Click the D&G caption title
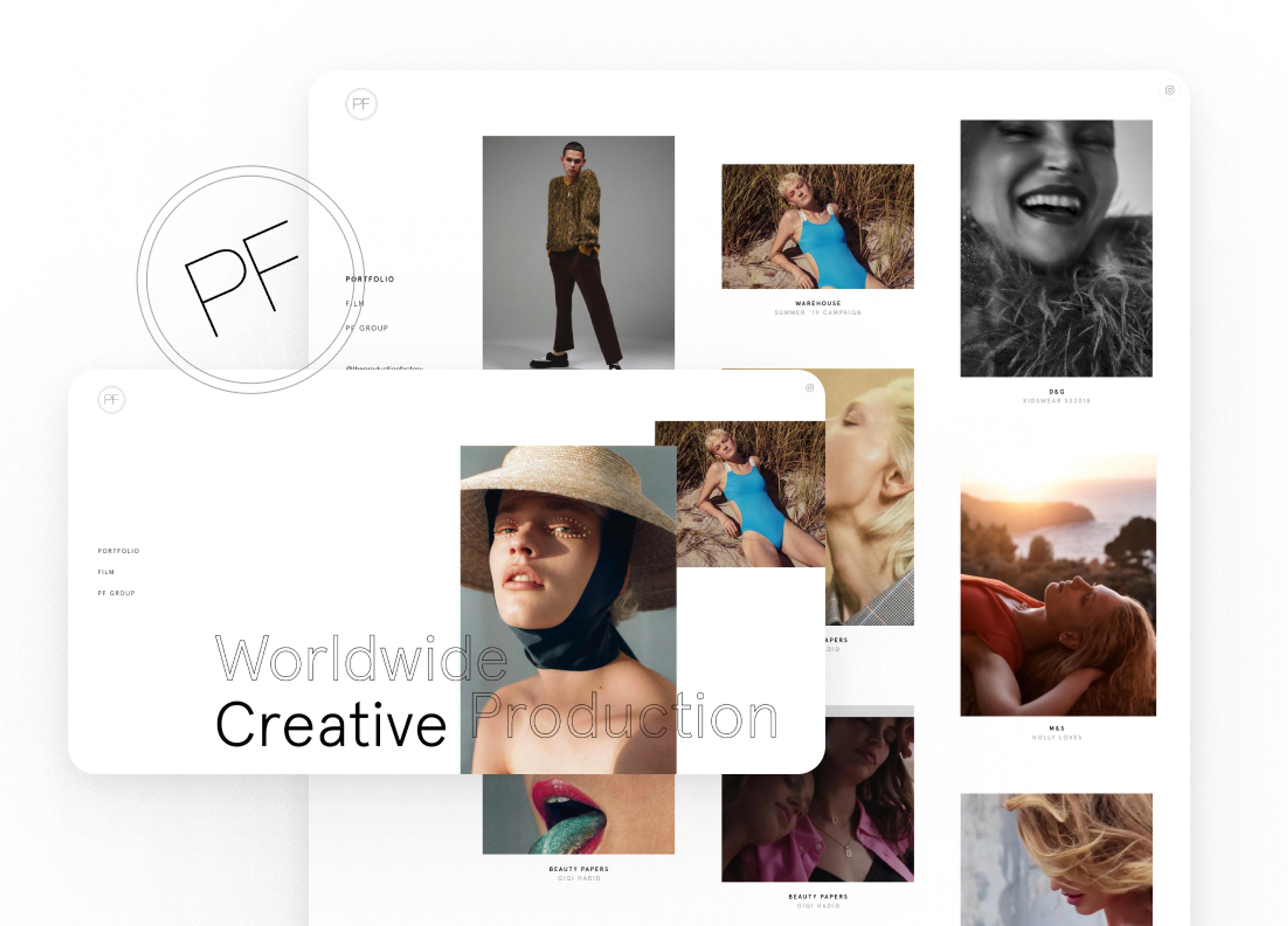 click(x=1057, y=392)
